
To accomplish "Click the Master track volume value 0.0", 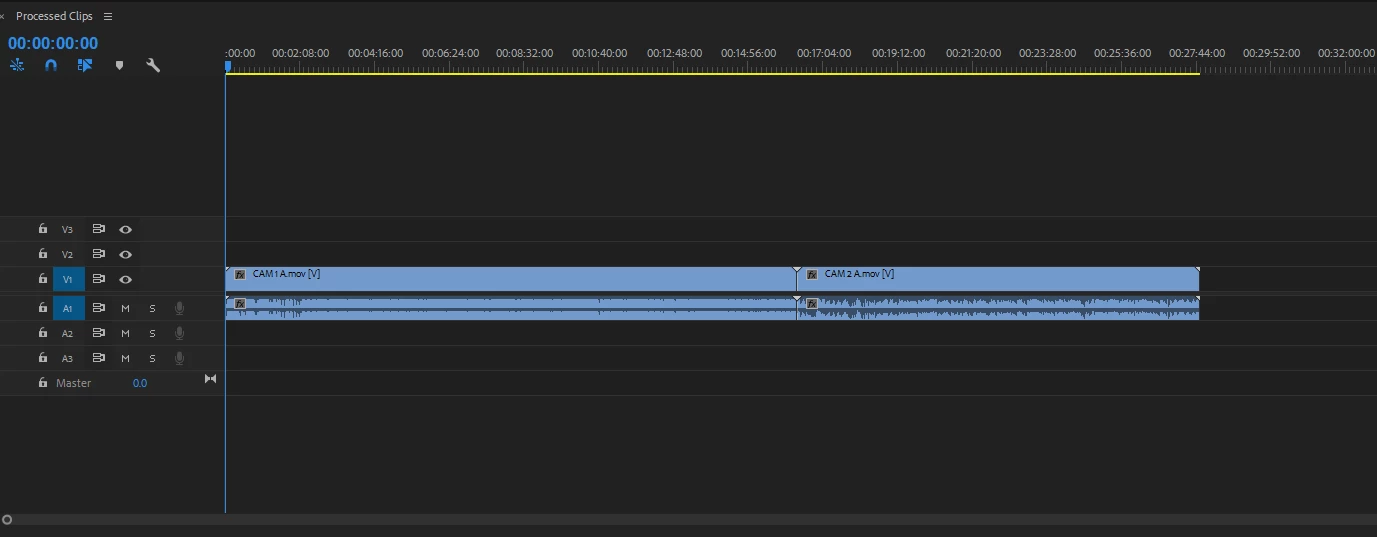I will point(140,383).
